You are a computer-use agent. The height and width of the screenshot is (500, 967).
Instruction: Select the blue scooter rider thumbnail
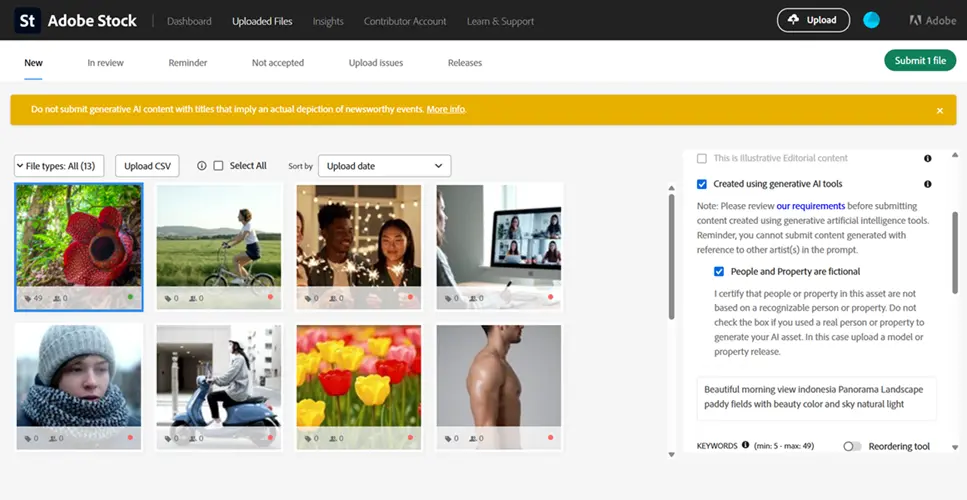(219, 387)
